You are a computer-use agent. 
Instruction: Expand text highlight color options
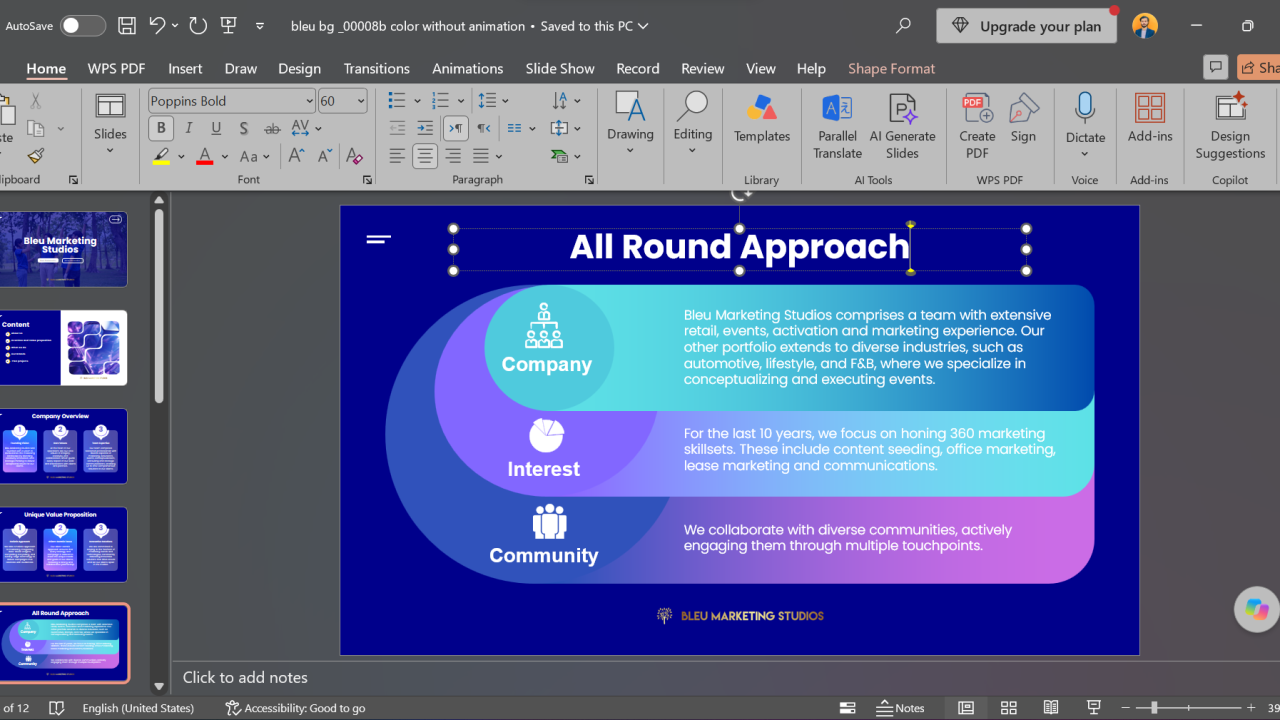(x=181, y=156)
